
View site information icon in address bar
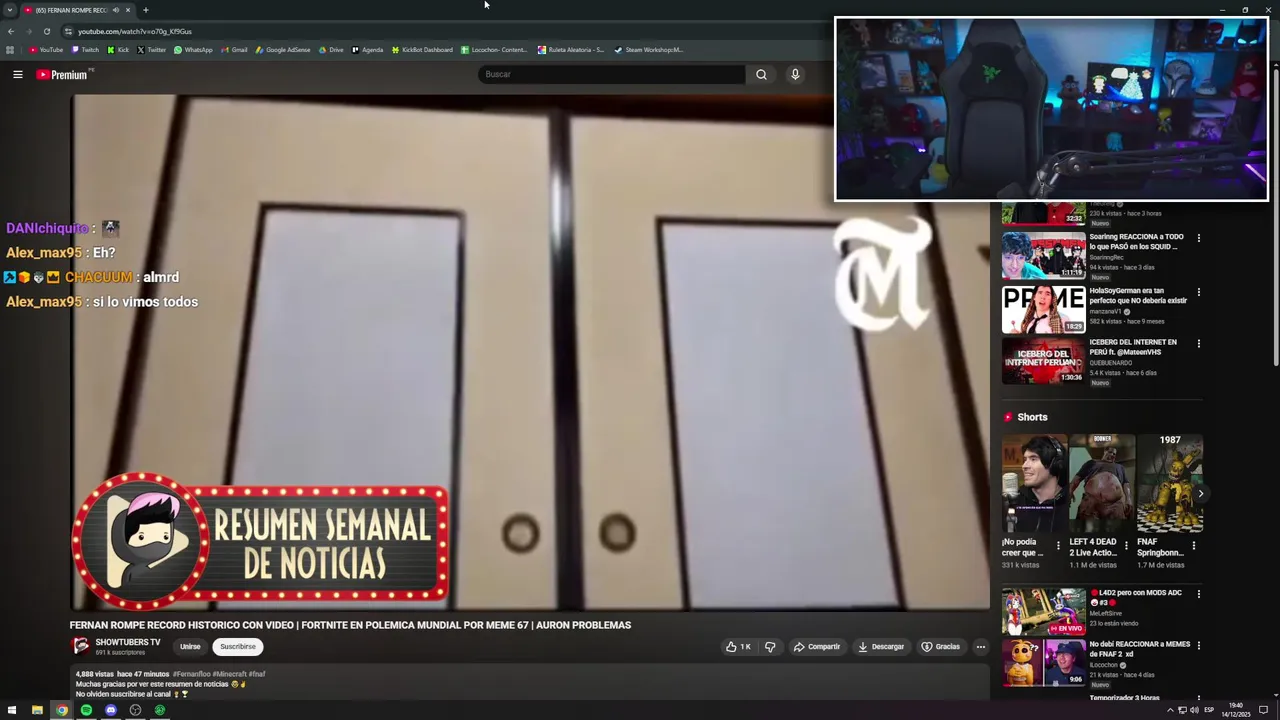68,31
